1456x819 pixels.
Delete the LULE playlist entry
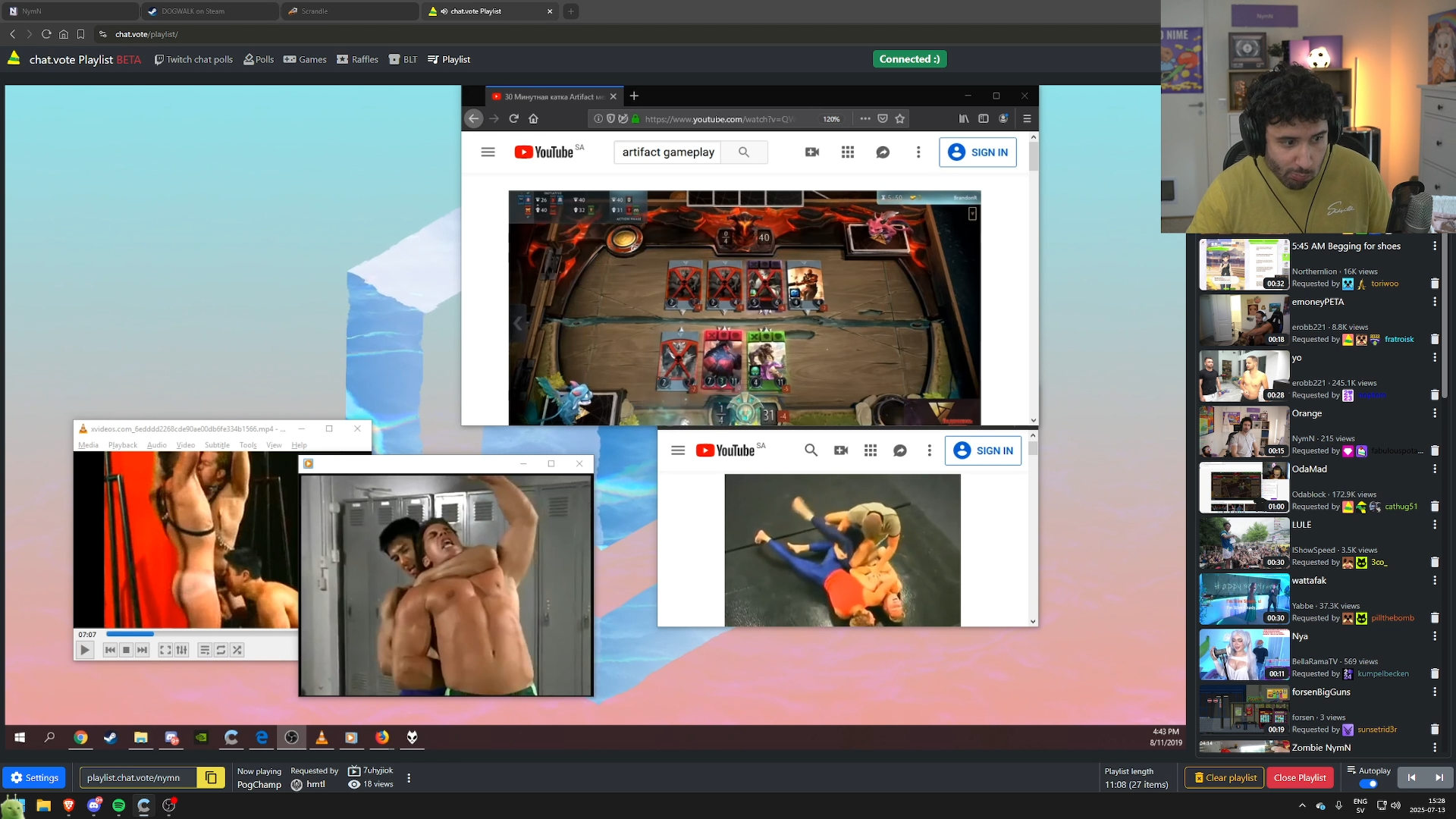pyautogui.click(x=1435, y=563)
